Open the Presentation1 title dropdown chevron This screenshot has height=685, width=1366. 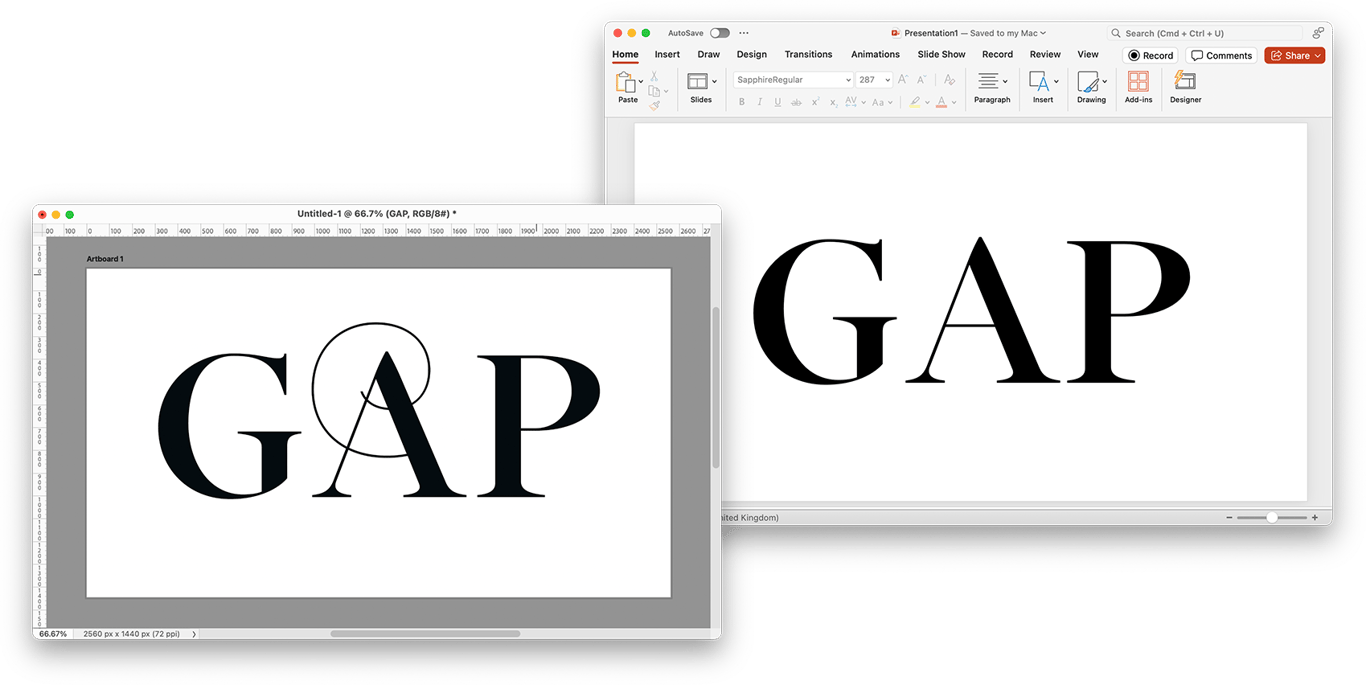click(x=1043, y=33)
